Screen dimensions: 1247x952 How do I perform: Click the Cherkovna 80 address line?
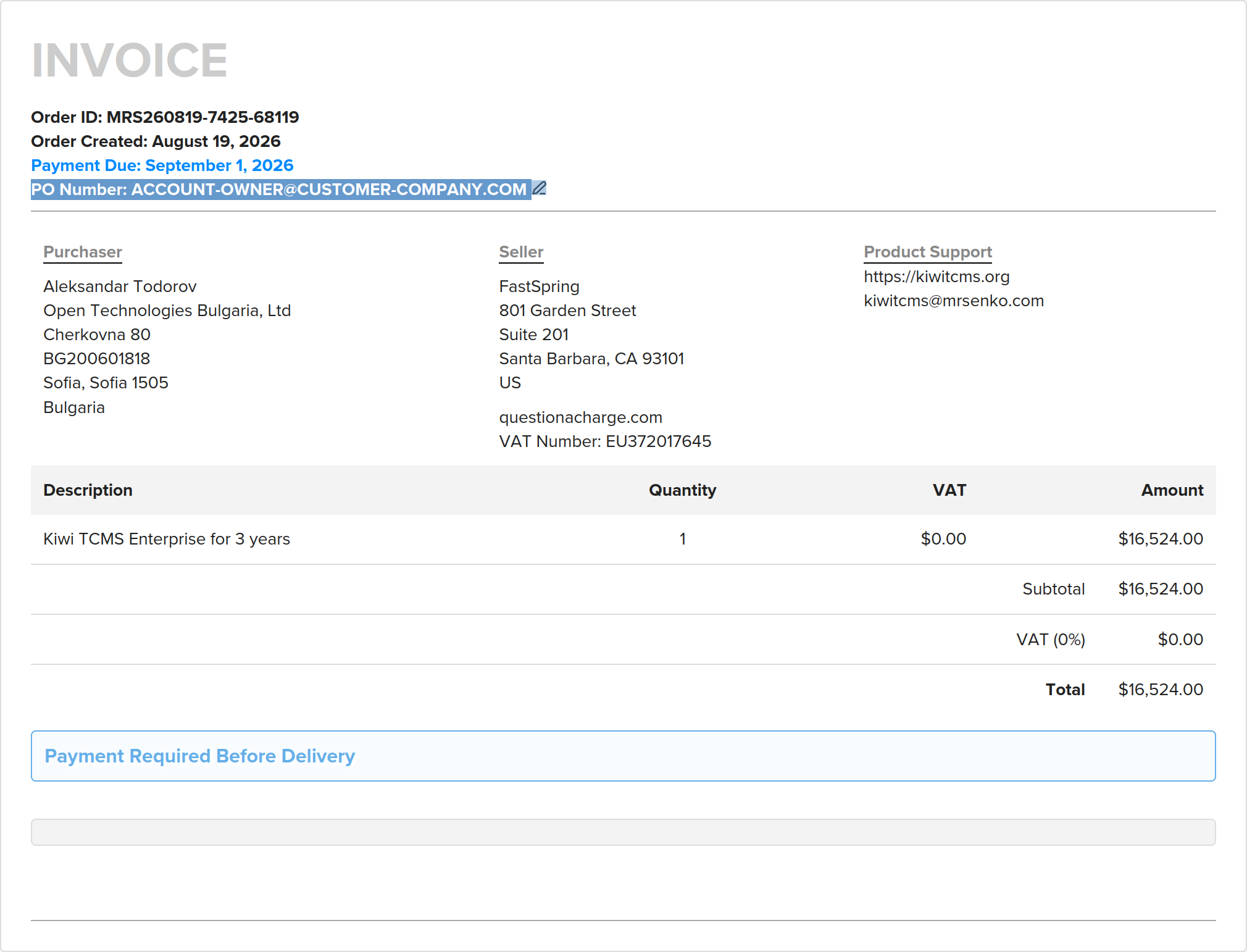click(97, 335)
